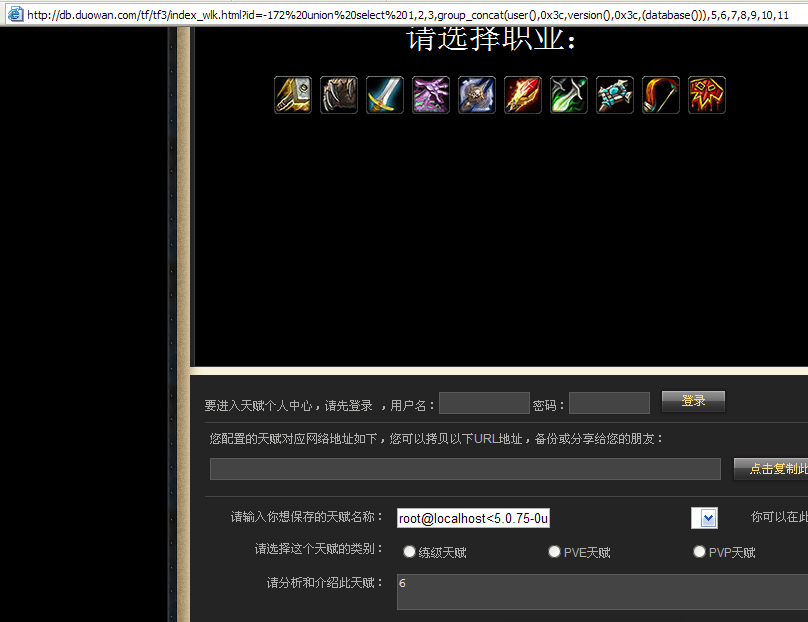
Task: Click the talent description textarea showing 6
Action: pos(602,592)
